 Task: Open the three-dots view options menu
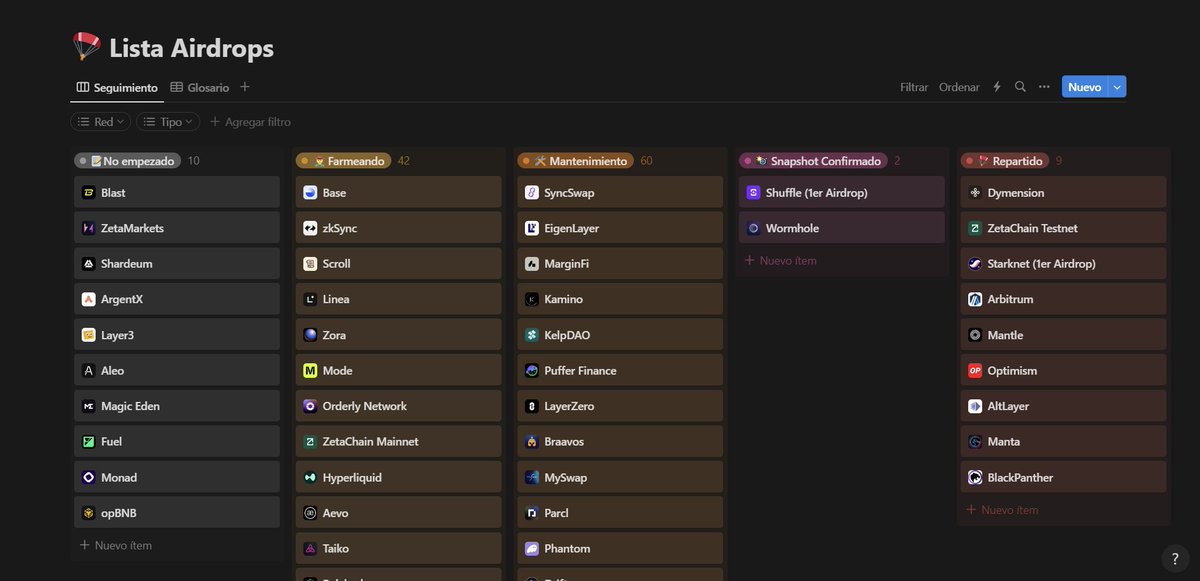(1044, 87)
